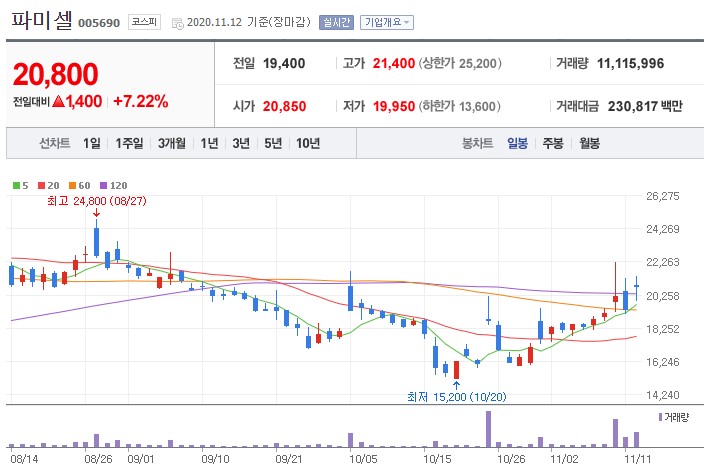This screenshot has width=704, height=471.
Task: Click the purple 거래량 volume legend marker
Action: [660, 417]
